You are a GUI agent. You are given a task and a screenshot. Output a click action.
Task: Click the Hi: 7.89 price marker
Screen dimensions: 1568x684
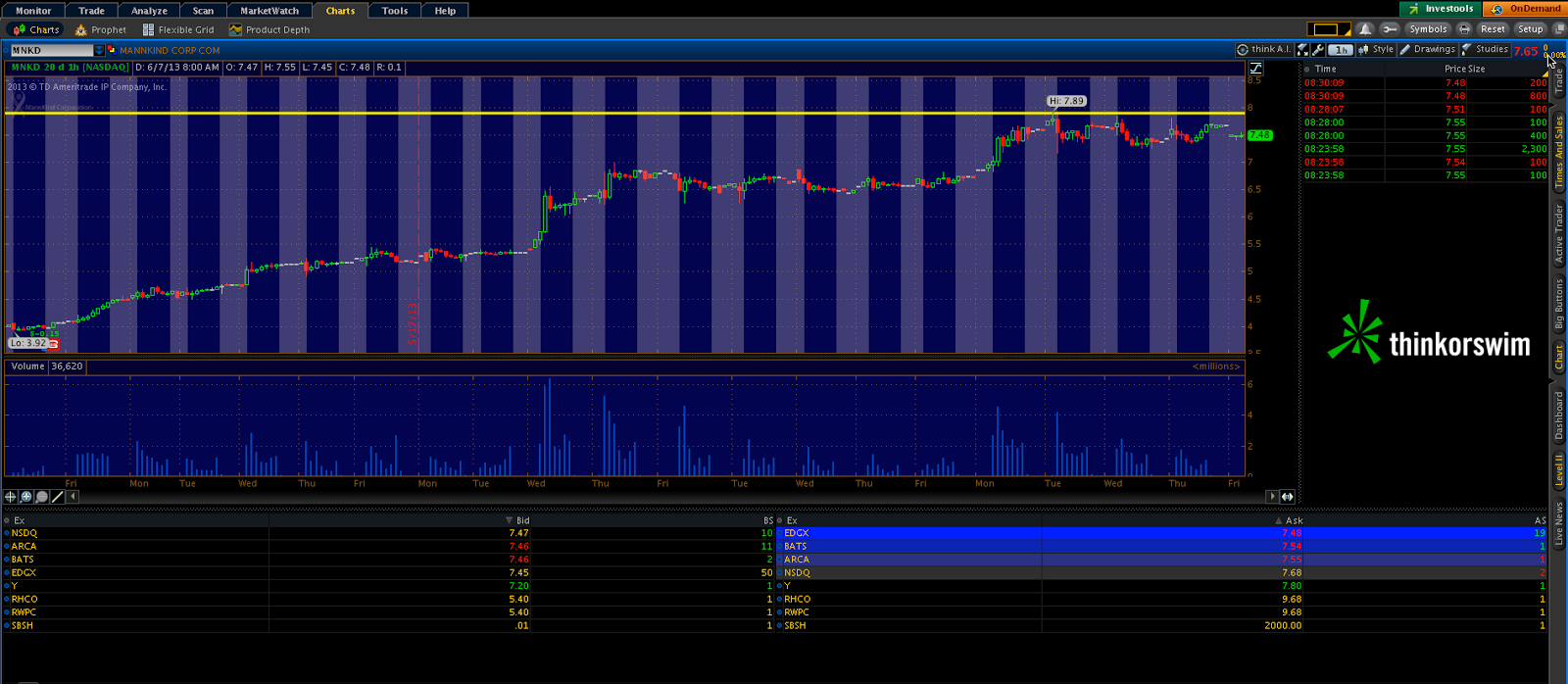(x=1066, y=101)
